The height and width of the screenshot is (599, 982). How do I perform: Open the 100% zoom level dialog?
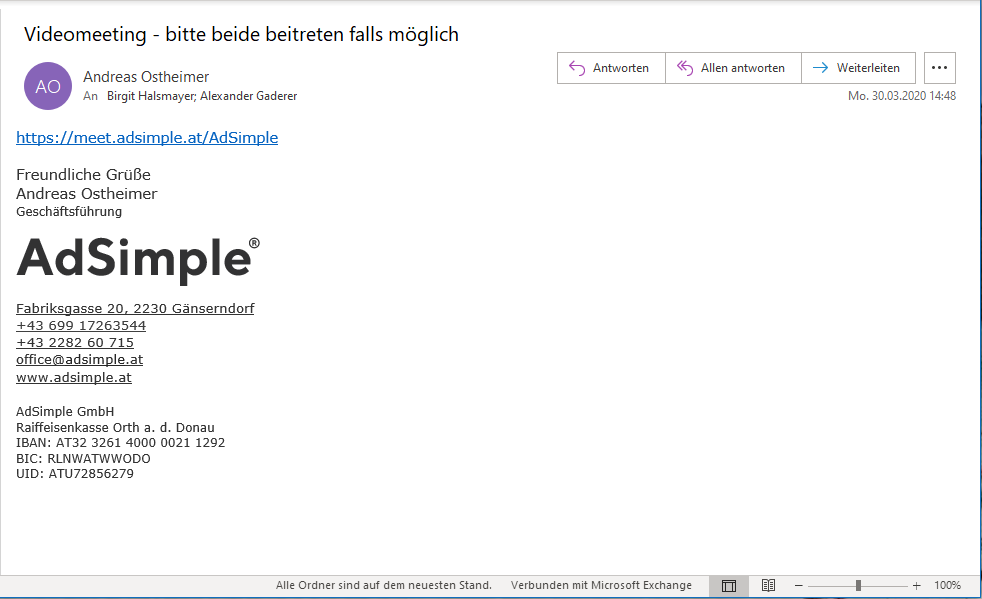[x=947, y=585]
